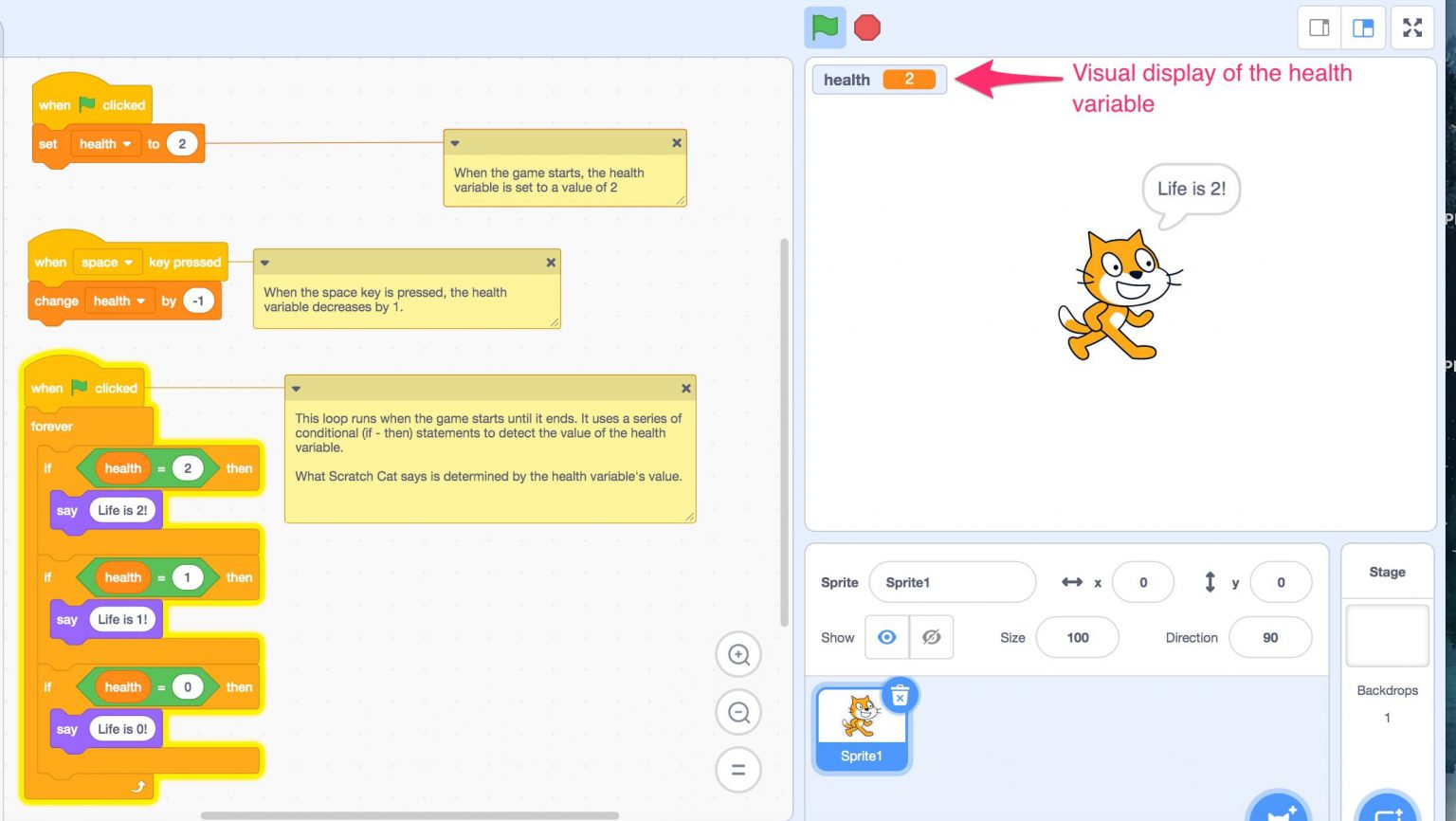Collapse the comment about health set to 2
The width and height of the screenshot is (1456, 821).
pos(455,143)
